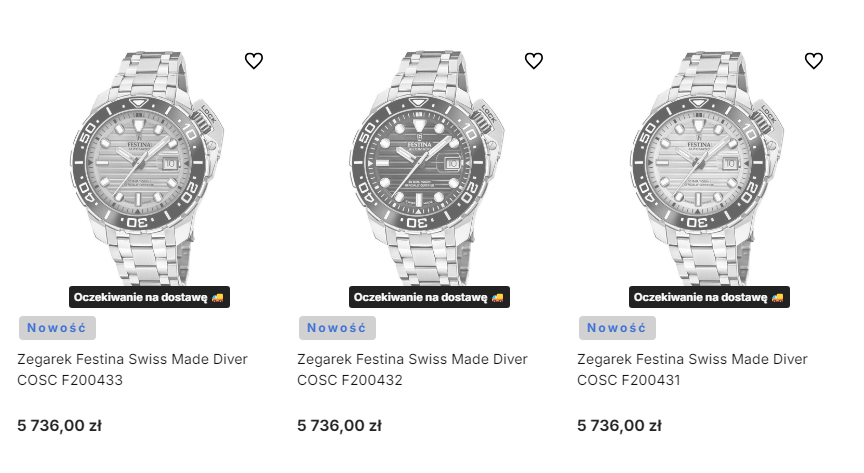Click delivery status label on F200433 watch
864x473 pixels.
click(x=140, y=297)
